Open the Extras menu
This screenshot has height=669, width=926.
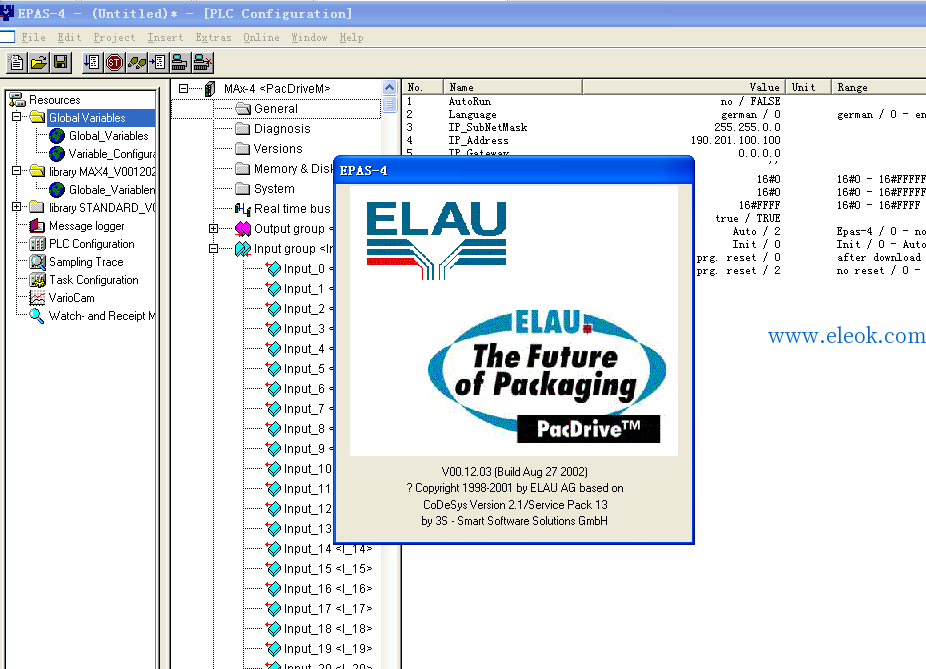pyautogui.click(x=213, y=37)
